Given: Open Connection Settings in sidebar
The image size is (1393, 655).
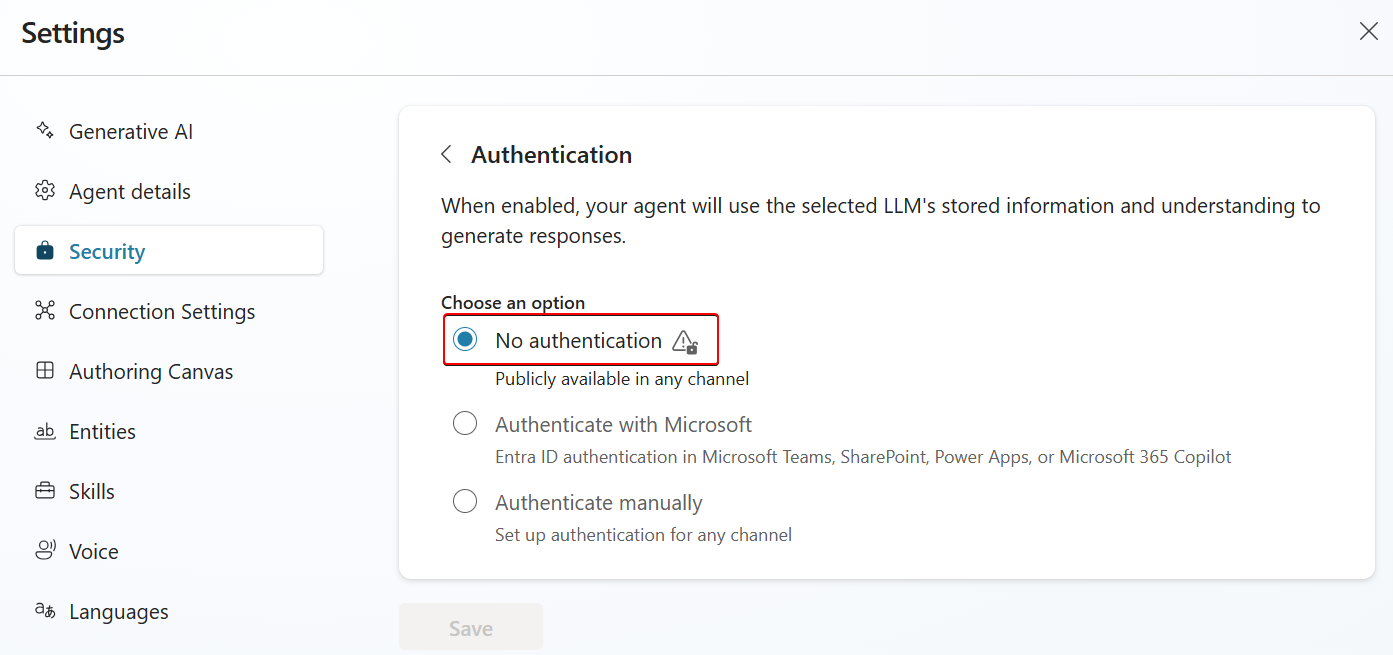Looking at the screenshot, I should 161,312.
